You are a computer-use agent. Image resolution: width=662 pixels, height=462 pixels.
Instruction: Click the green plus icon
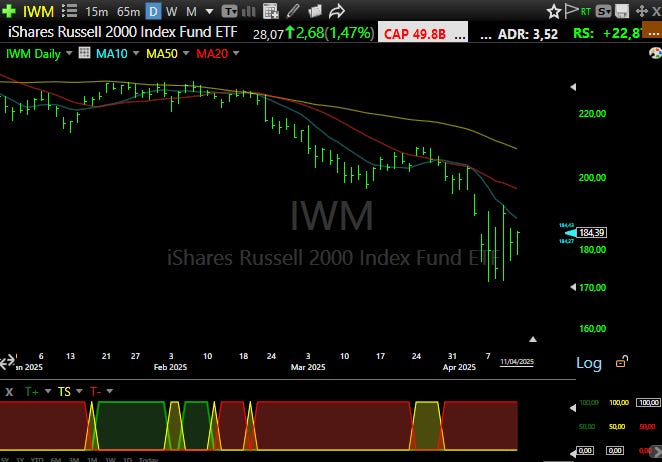[8, 11]
